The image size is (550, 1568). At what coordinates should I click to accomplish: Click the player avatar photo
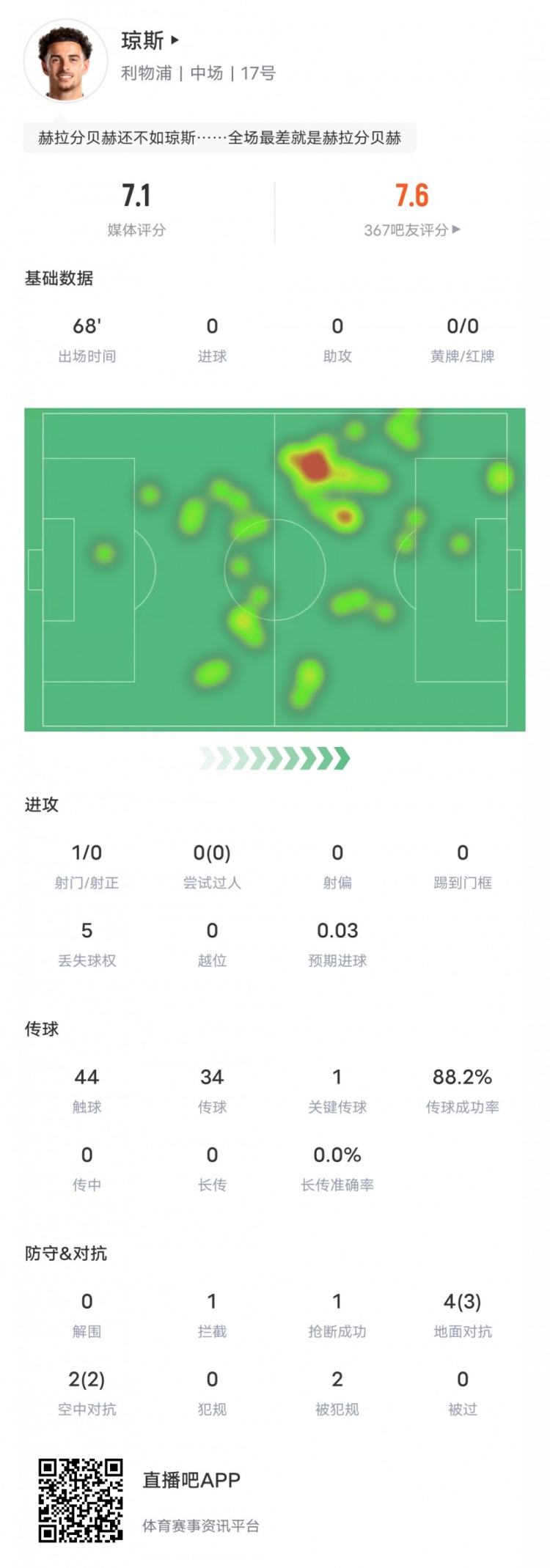tap(65, 62)
